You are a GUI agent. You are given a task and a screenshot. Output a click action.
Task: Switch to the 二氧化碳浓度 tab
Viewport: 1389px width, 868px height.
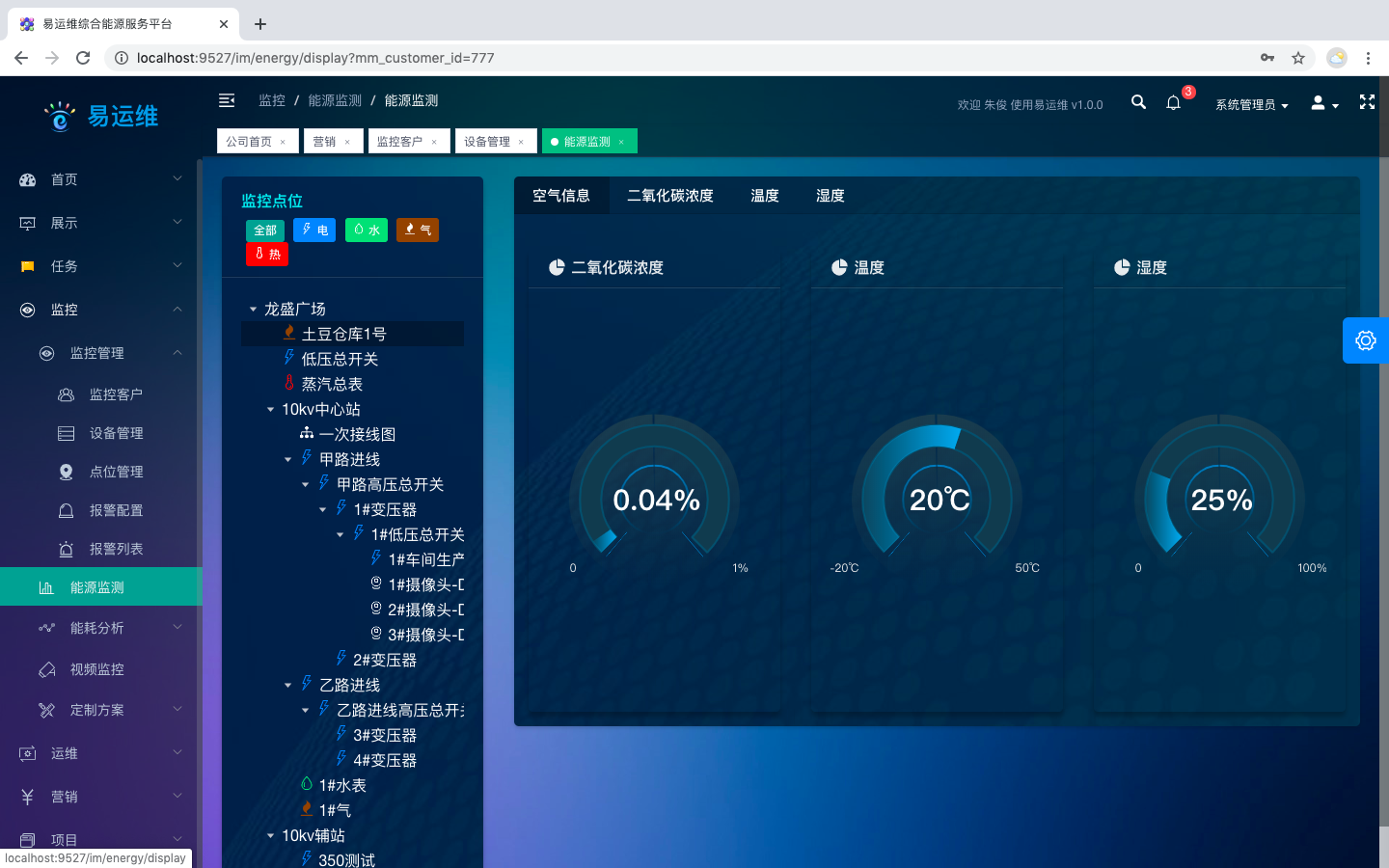(x=669, y=196)
